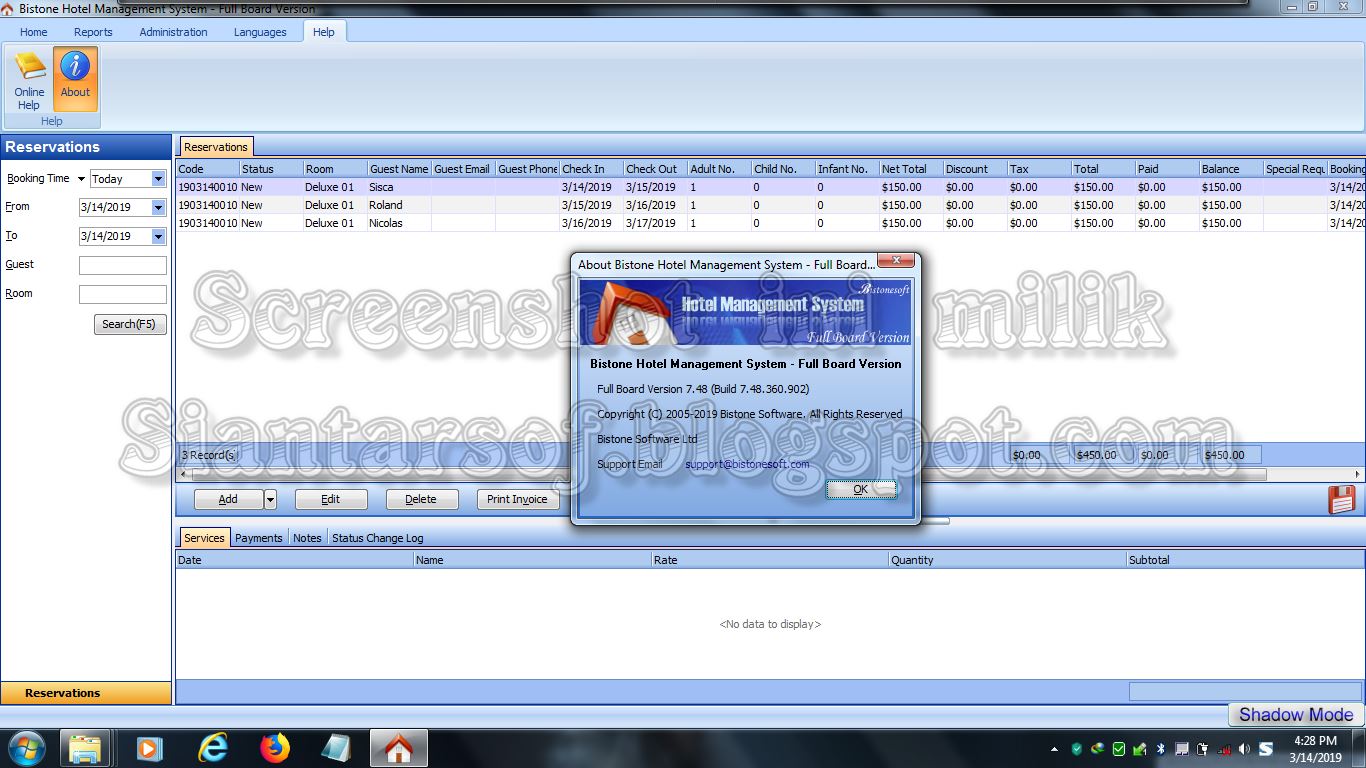This screenshot has width=1366, height=768.
Task: Launch Firefox from the taskbar
Action: 274,748
